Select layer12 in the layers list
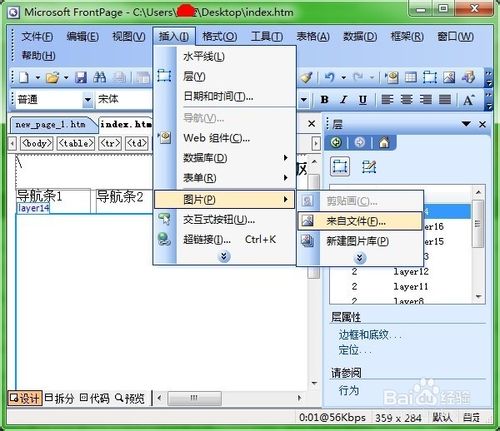The height and width of the screenshot is (431, 500). click(400, 272)
